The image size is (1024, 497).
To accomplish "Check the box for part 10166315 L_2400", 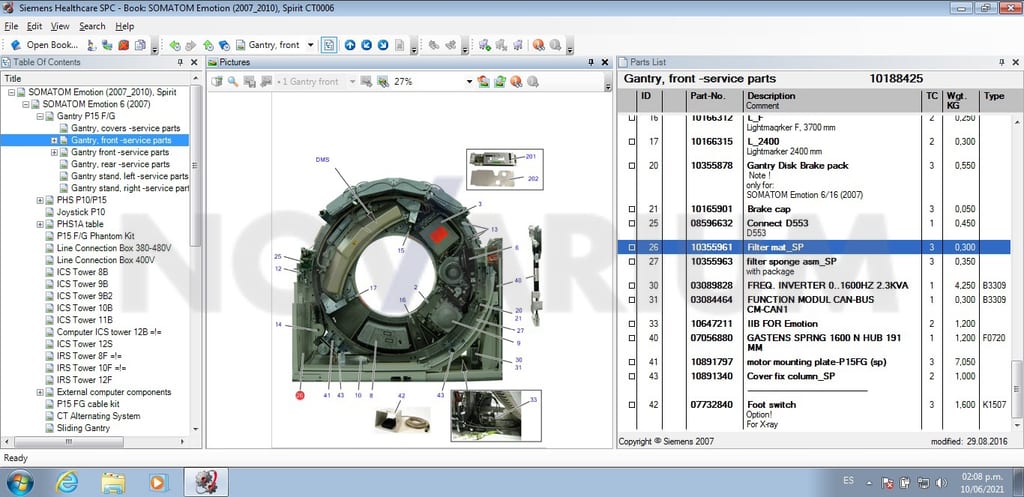I will (x=632, y=142).
